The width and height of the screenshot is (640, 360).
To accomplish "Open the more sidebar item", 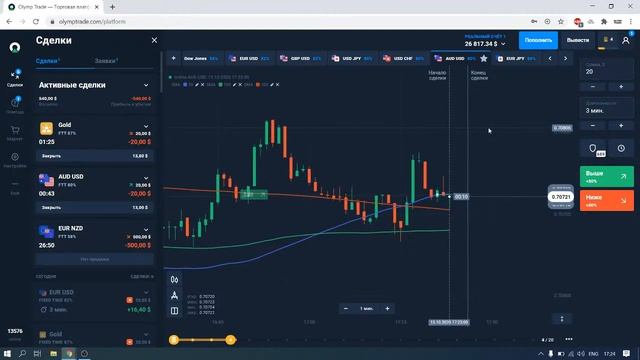I will 15,187.
